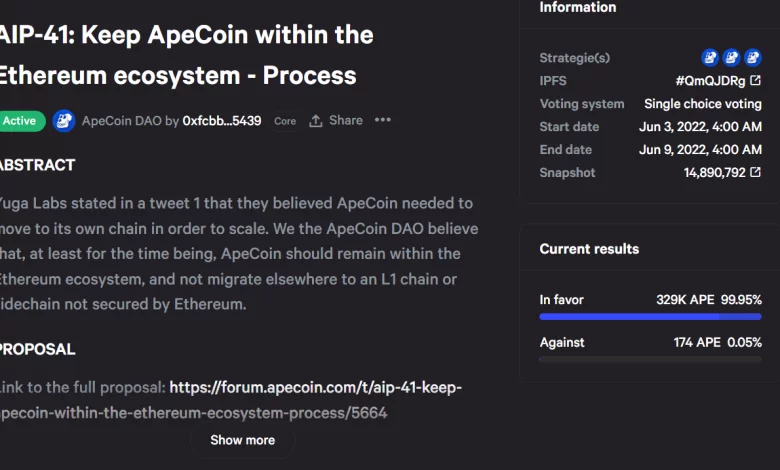Click the third strategy icon
This screenshot has width=780, height=470.
tap(753, 58)
